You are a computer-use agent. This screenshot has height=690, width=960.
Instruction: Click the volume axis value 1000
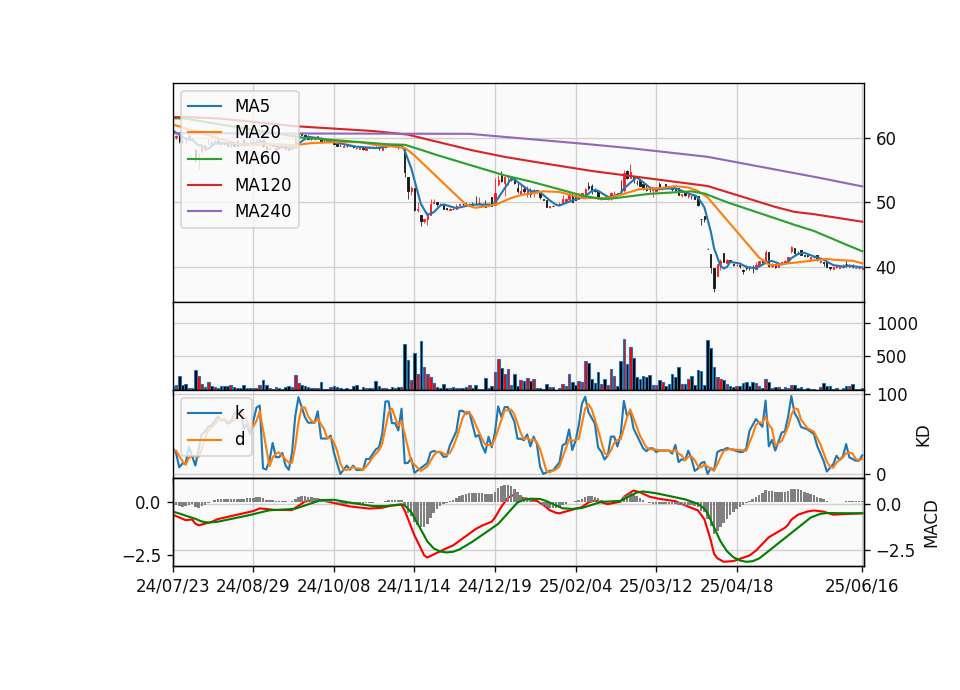coord(897,324)
